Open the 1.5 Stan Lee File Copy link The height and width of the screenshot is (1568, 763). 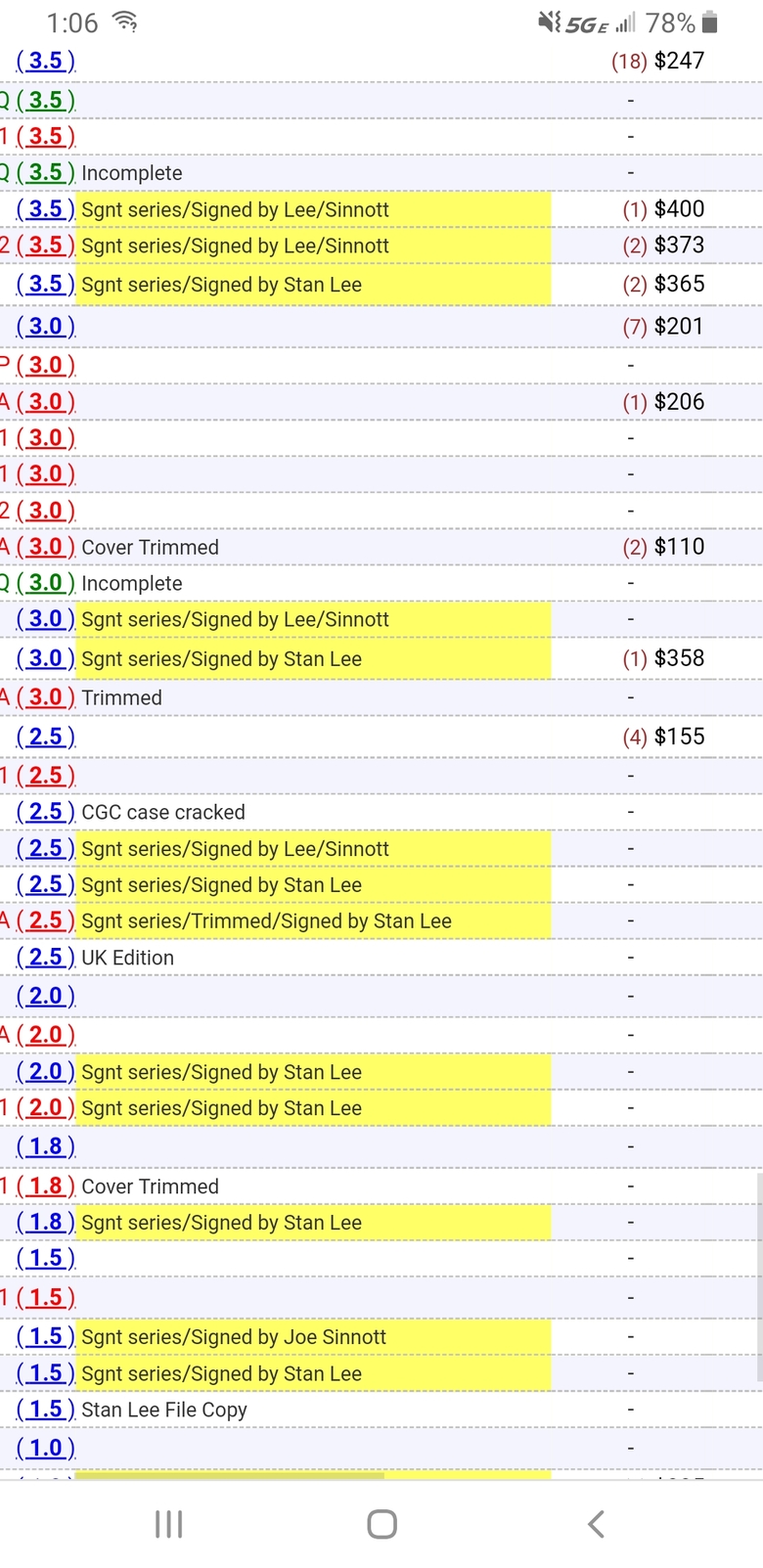(x=46, y=1410)
